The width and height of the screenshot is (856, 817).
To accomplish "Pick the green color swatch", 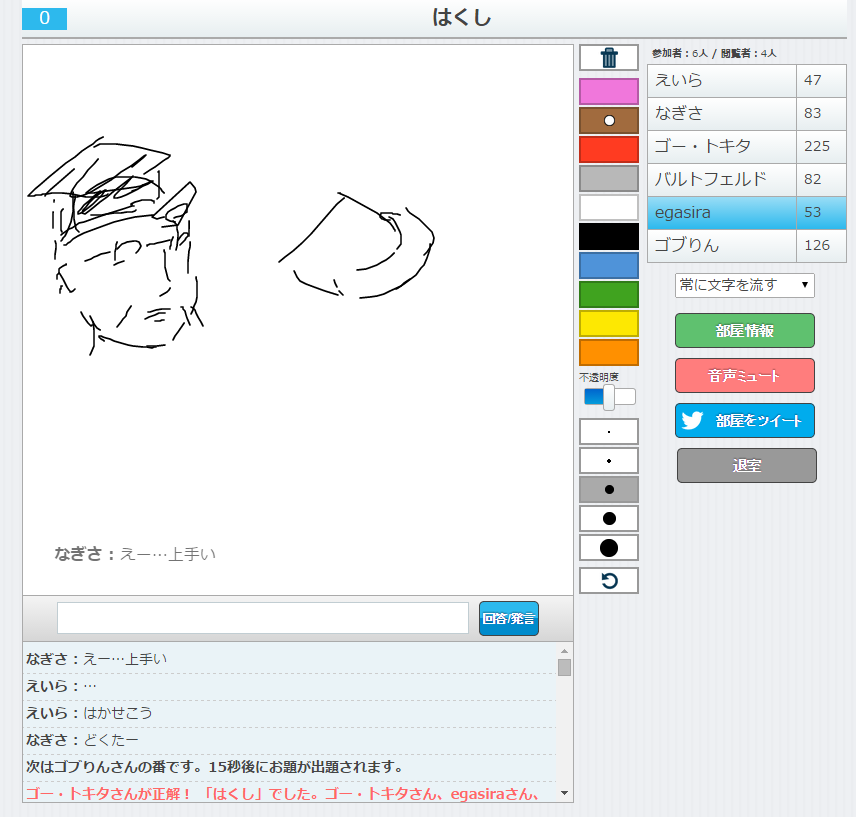I will (609, 295).
